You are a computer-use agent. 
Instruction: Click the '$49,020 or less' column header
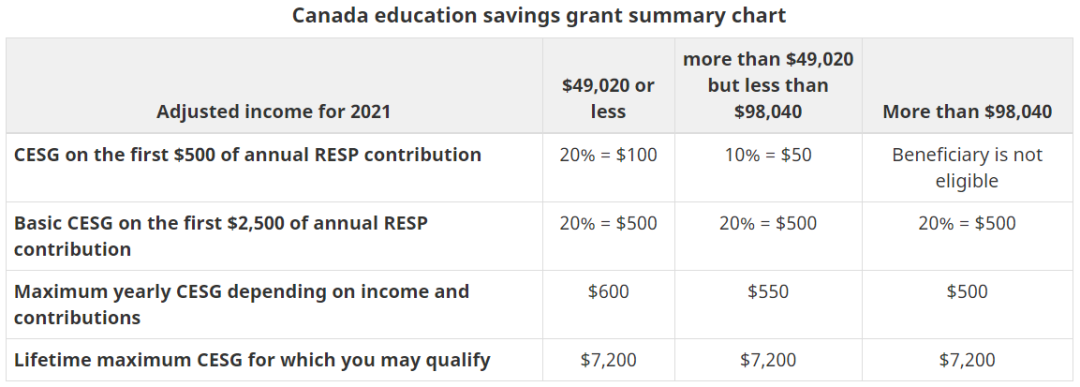click(x=608, y=98)
